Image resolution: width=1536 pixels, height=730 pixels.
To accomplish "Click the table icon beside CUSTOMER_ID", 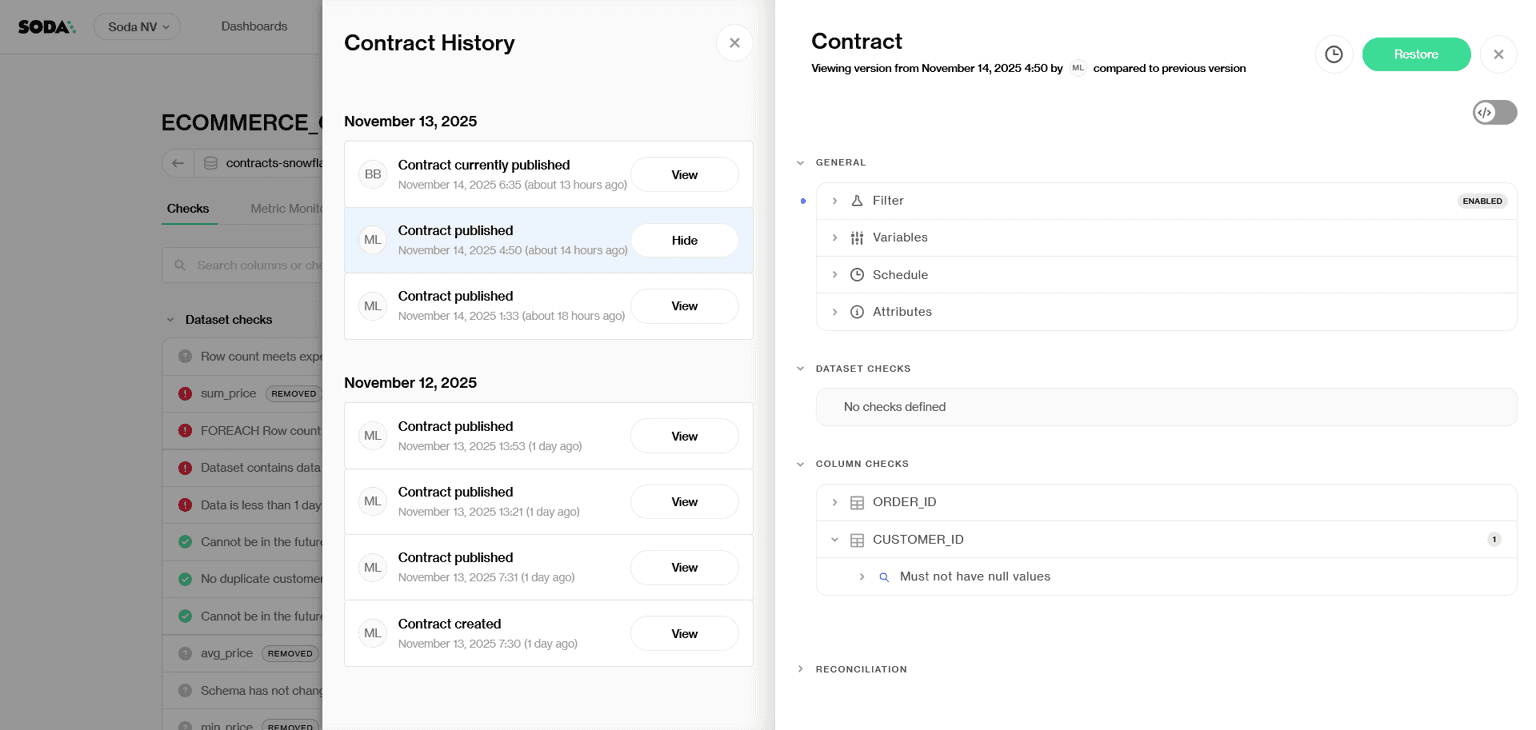I will [858, 539].
